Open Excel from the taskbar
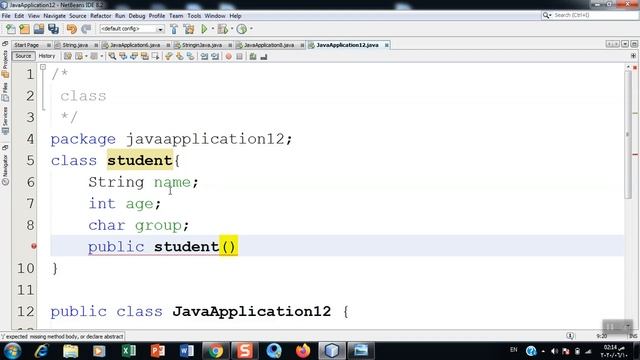Screen dimensions: 640x360 [129, 351]
